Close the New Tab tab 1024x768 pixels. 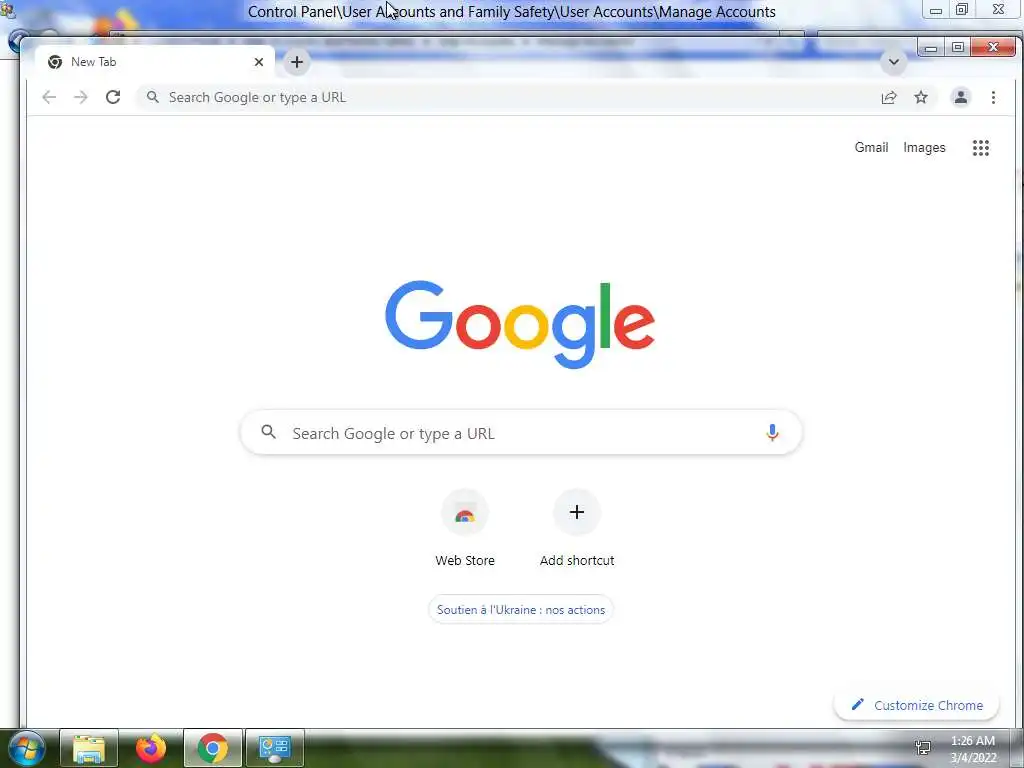(259, 62)
